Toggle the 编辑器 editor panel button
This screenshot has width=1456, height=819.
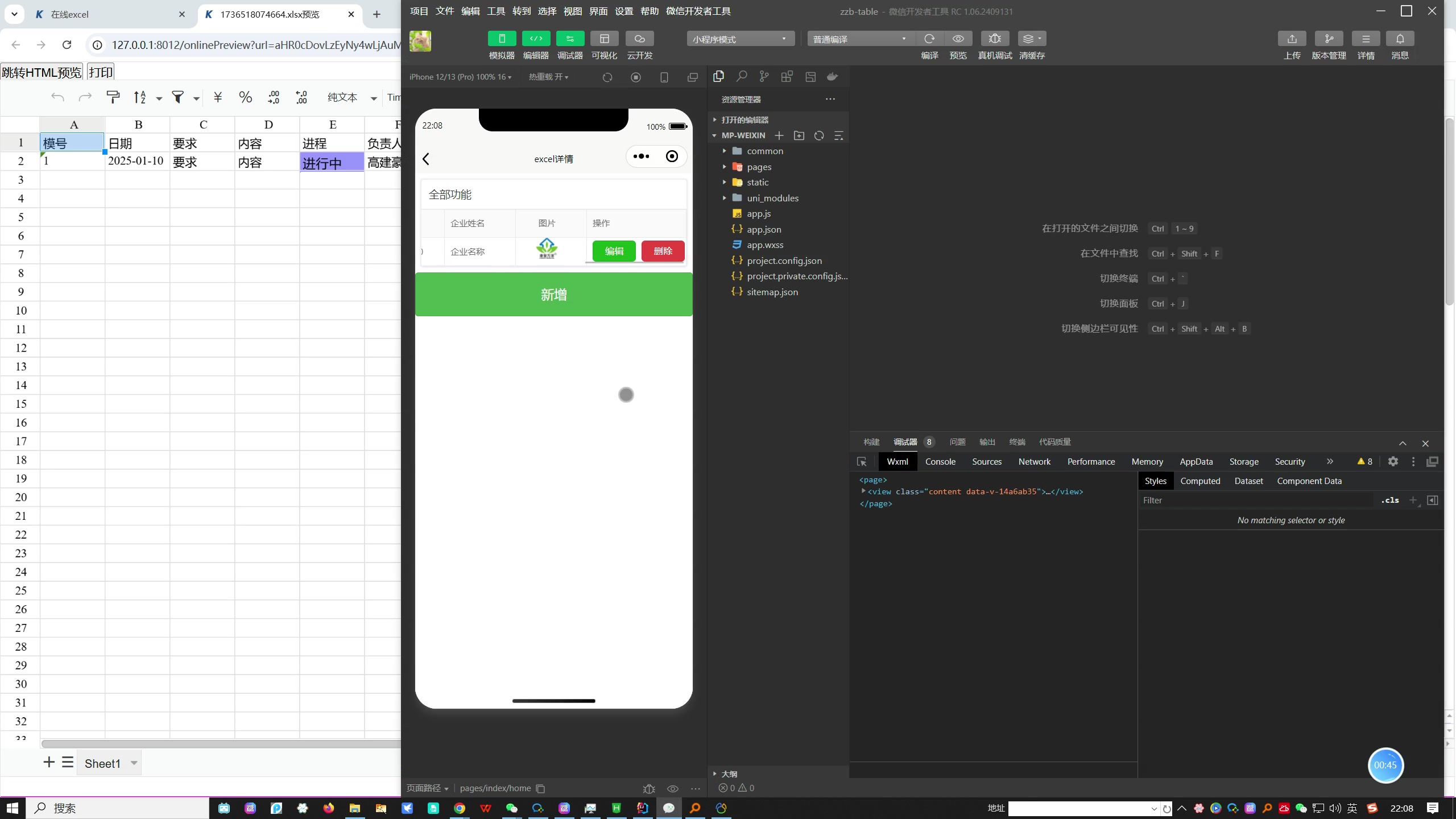point(536,39)
